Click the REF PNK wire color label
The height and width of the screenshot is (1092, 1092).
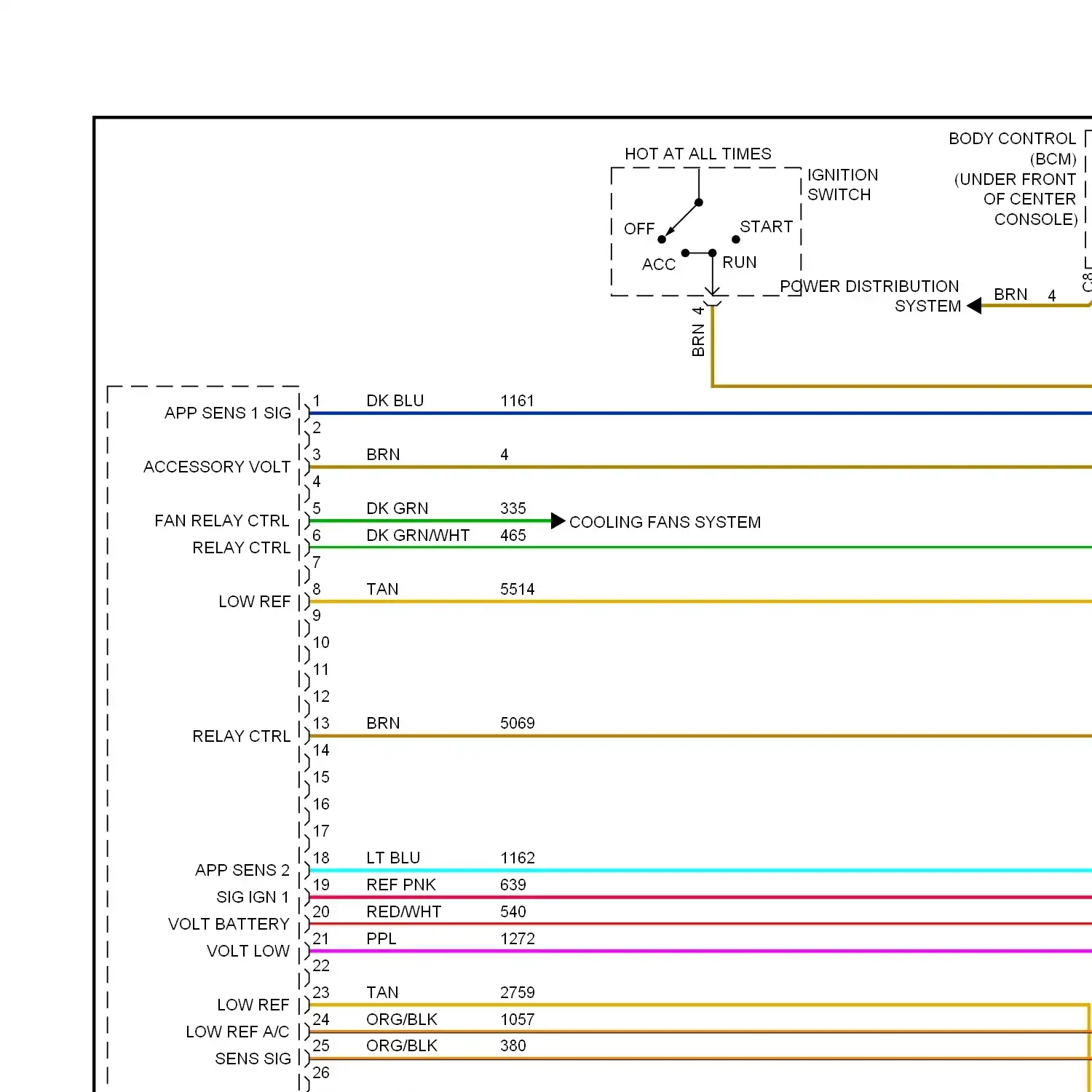tap(401, 885)
